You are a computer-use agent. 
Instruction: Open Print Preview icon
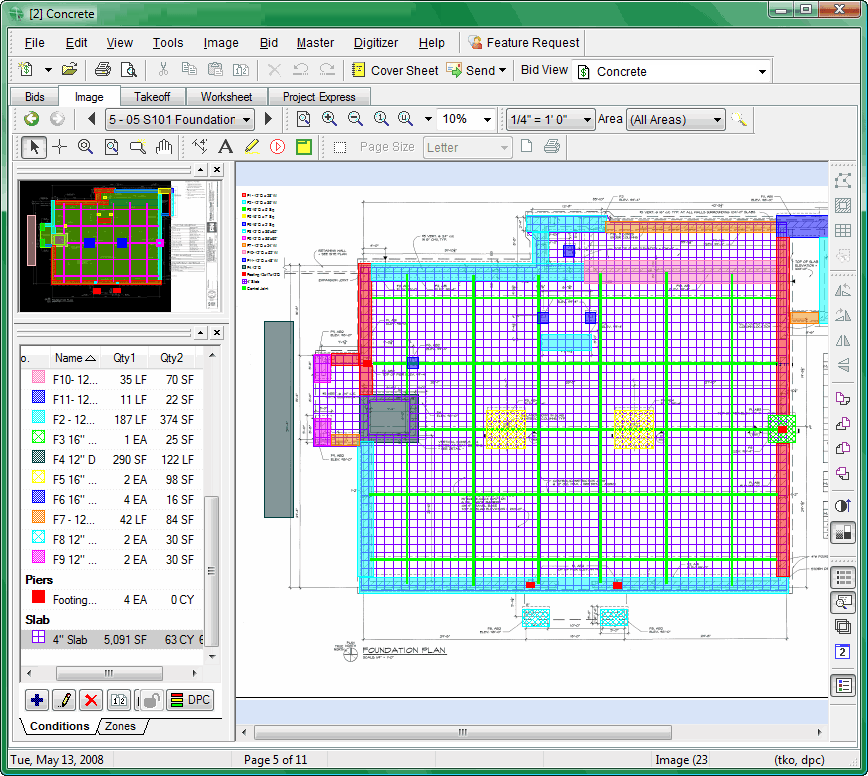point(128,70)
